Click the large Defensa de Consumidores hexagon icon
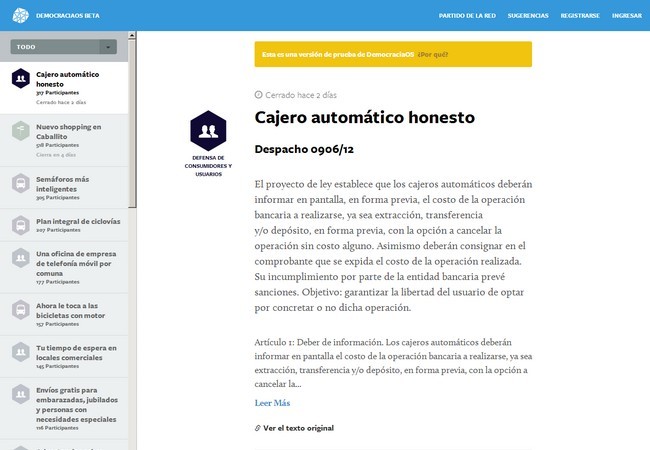The image size is (650, 450). [208, 131]
